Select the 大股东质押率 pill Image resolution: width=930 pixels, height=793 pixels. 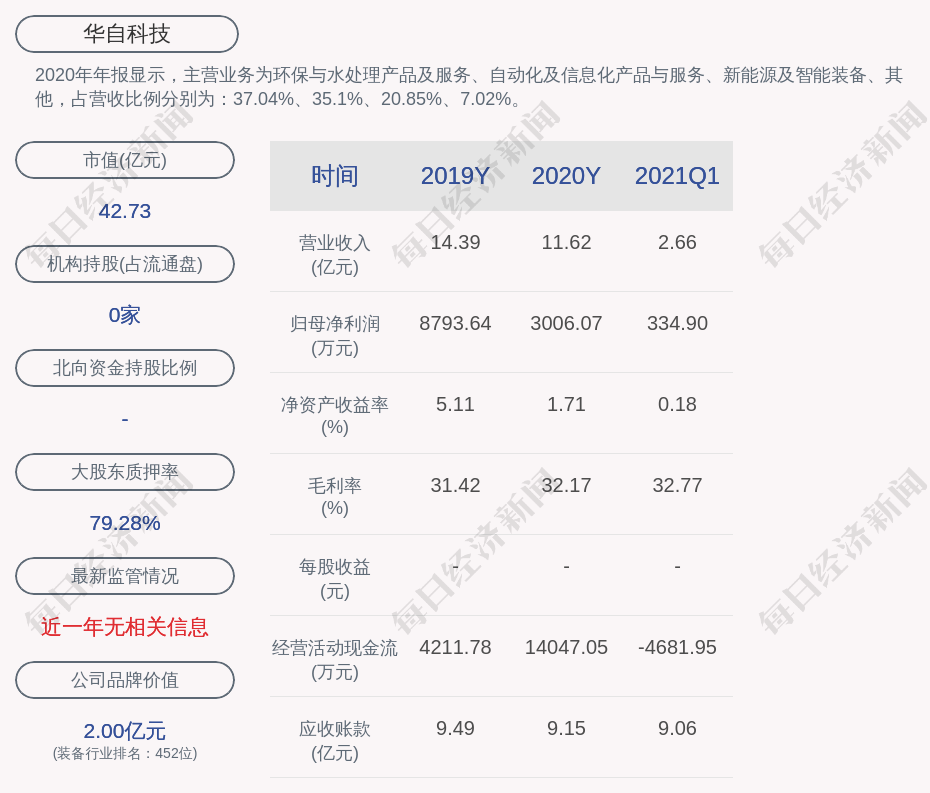coord(125,472)
